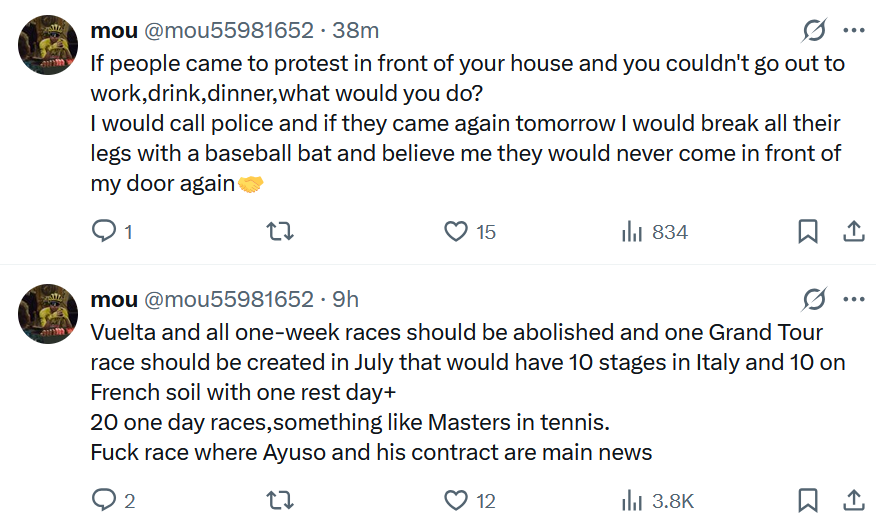Screen dimensions: 876x520
Task: Like the tweet with 12 likes
Action: point(456,500)
